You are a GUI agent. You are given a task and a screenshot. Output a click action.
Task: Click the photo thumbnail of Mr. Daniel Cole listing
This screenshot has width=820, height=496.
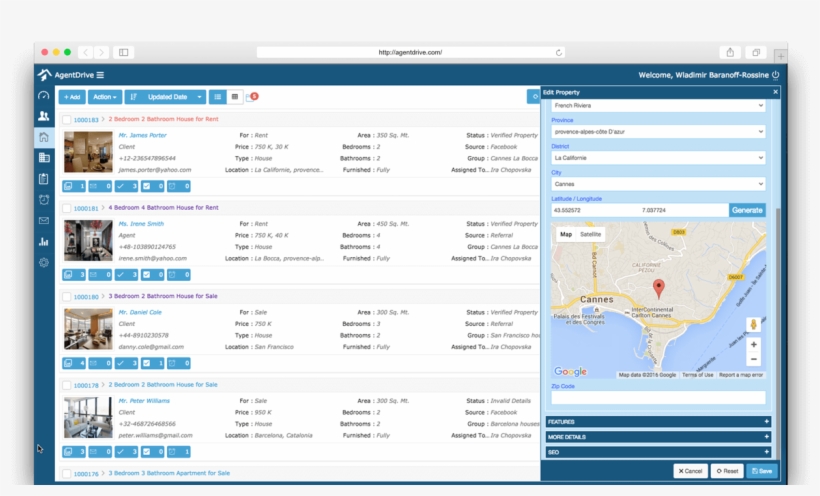88,329
